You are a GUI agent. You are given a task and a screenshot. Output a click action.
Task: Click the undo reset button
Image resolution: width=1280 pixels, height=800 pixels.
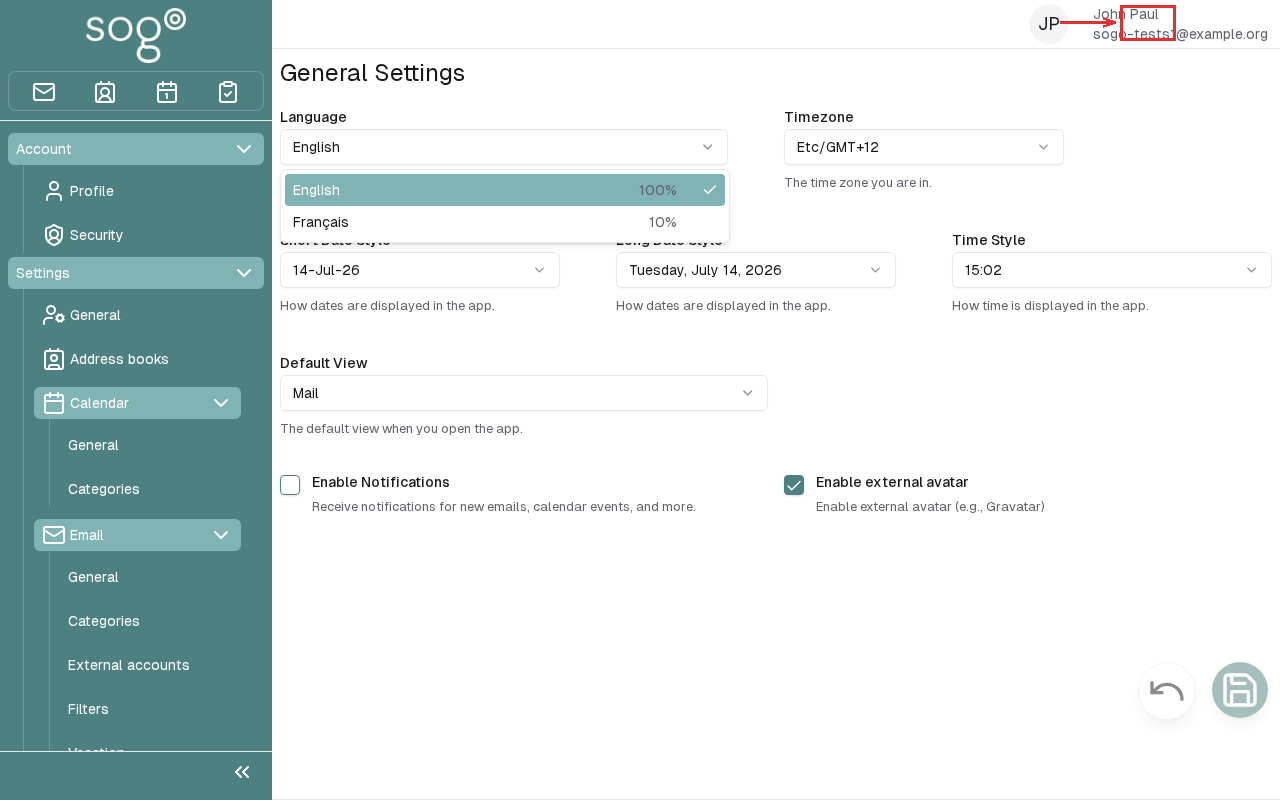click(x=1167, y=691)
